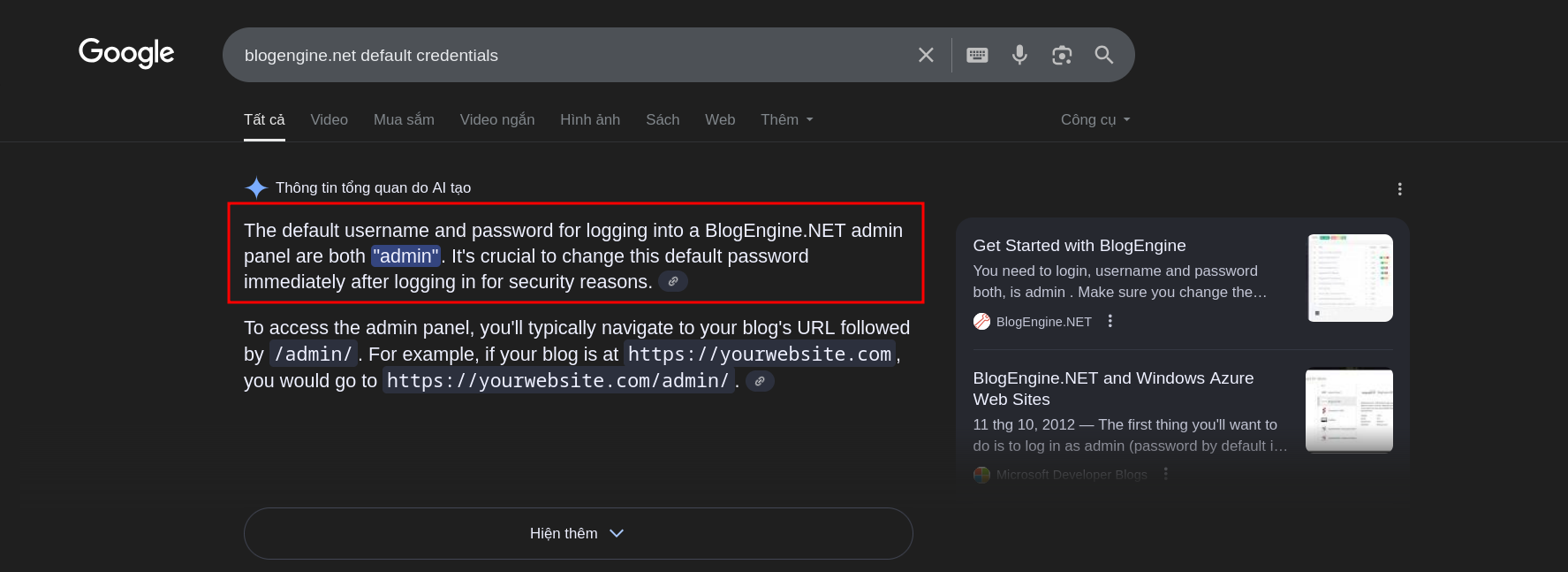Click source link chip after first paragraph

[x=673, y=282]
